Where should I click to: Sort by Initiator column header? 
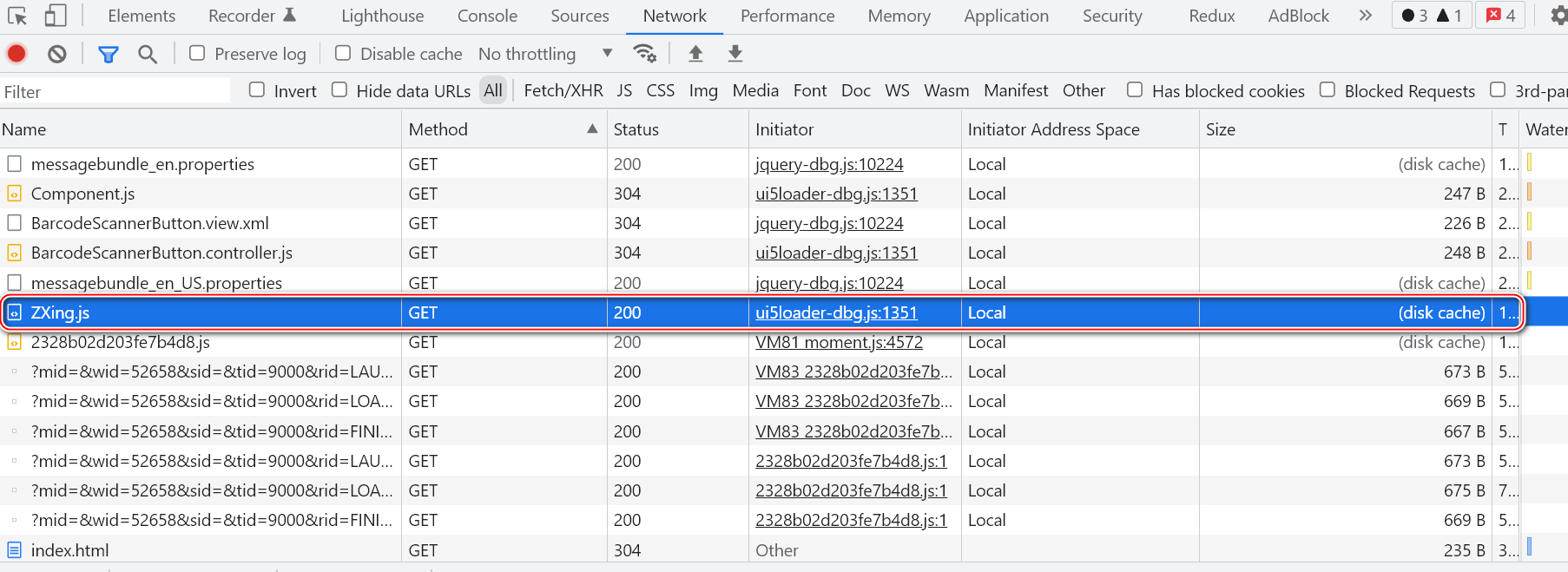854,129
